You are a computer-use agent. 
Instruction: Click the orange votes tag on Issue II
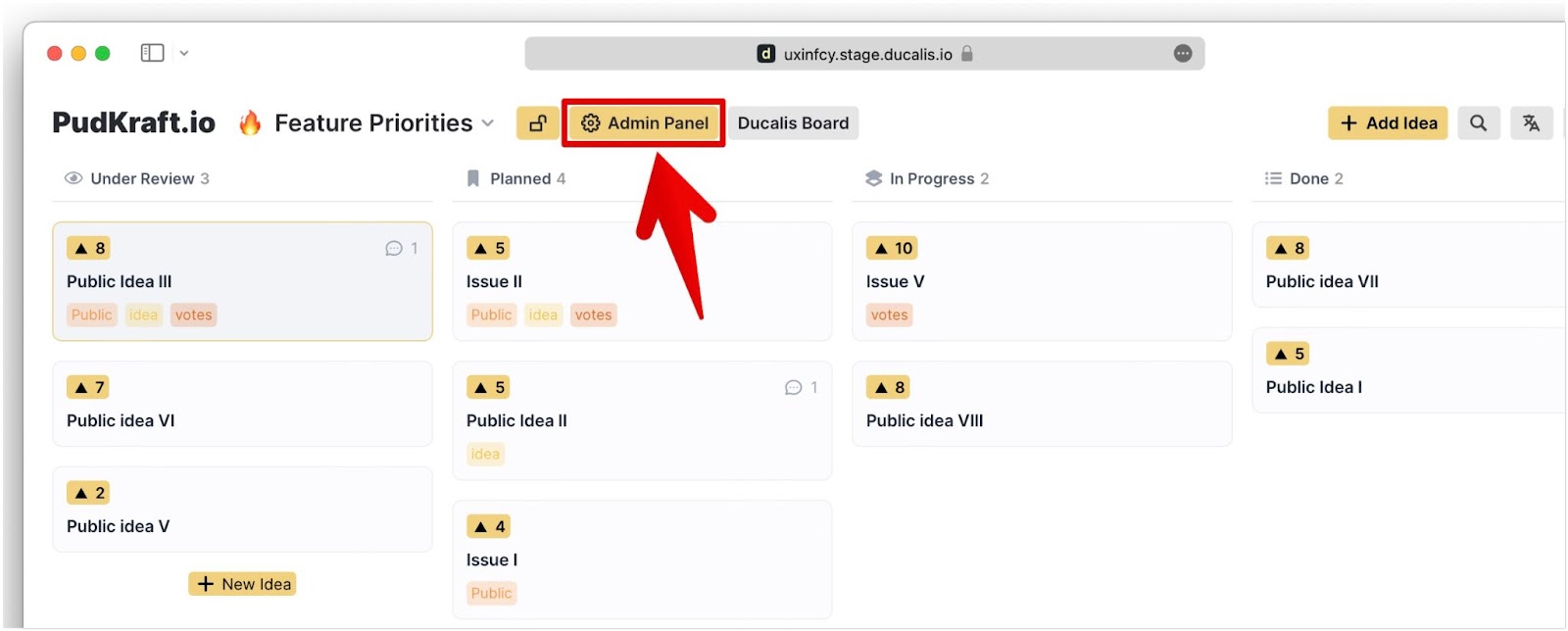[593, 315]
